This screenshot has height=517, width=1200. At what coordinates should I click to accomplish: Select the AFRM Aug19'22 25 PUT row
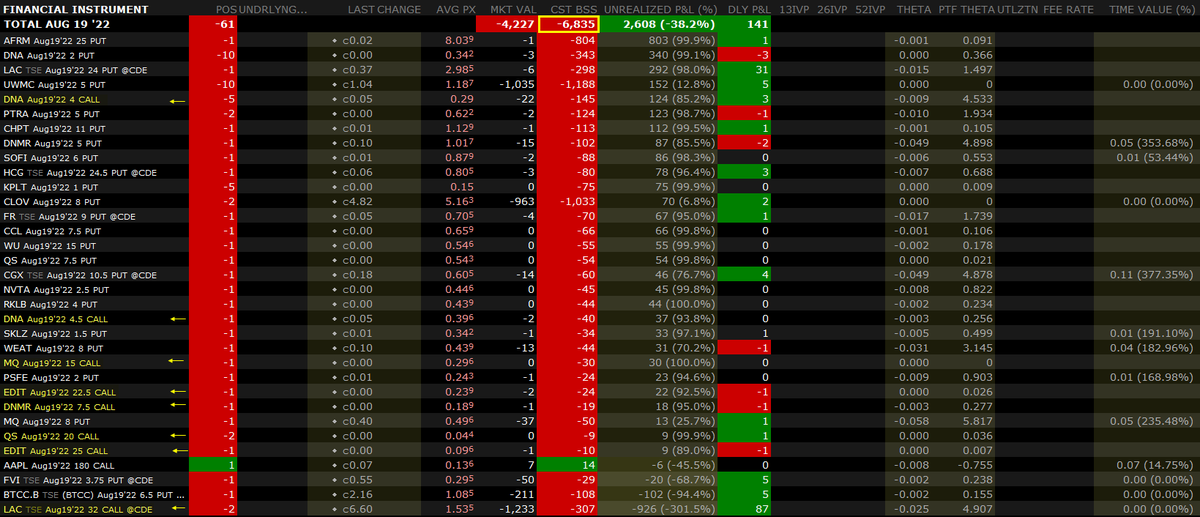click(600, 39)
